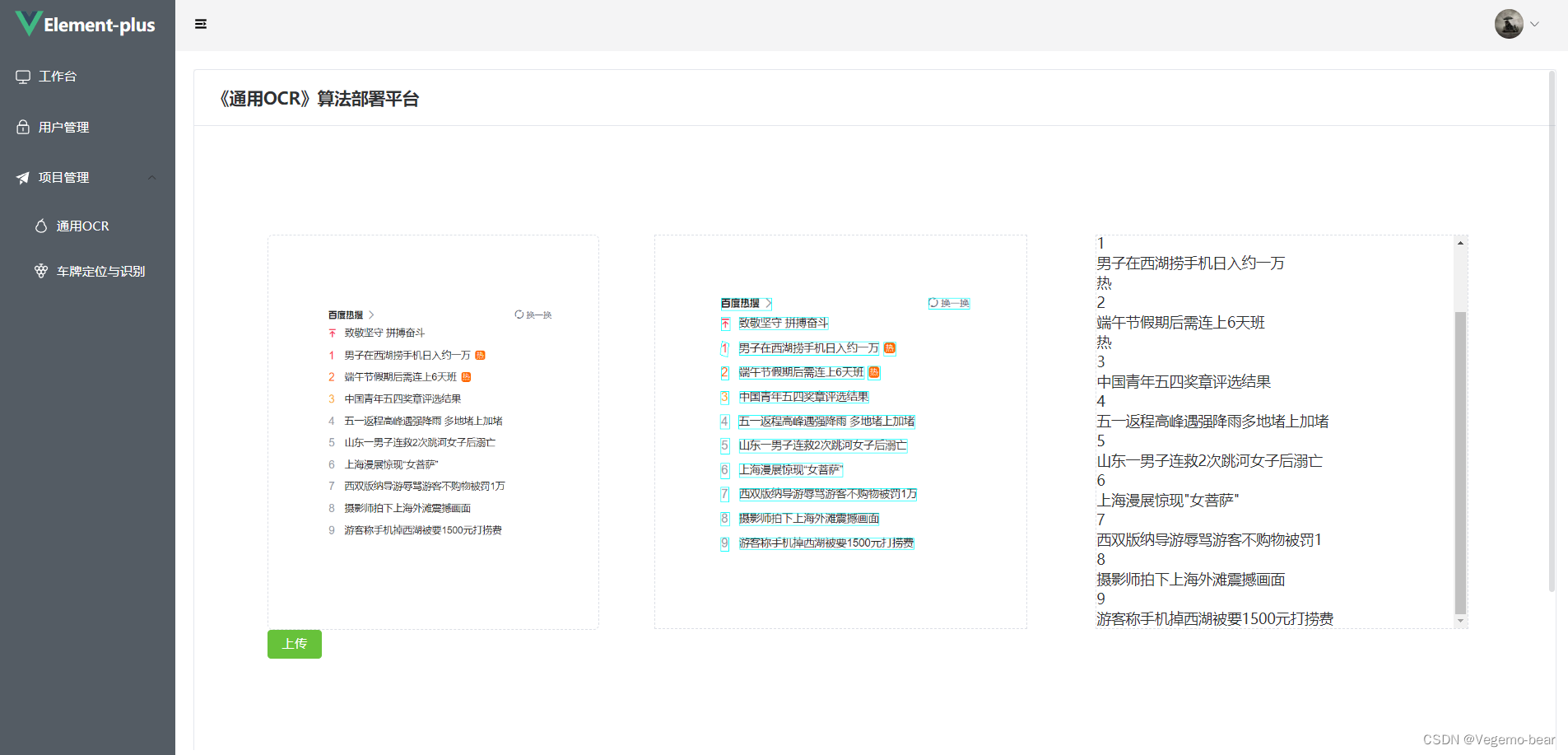1568x755 pixels.
Task: Open the avatar dropdown arrow
Action: point(1536,24)
